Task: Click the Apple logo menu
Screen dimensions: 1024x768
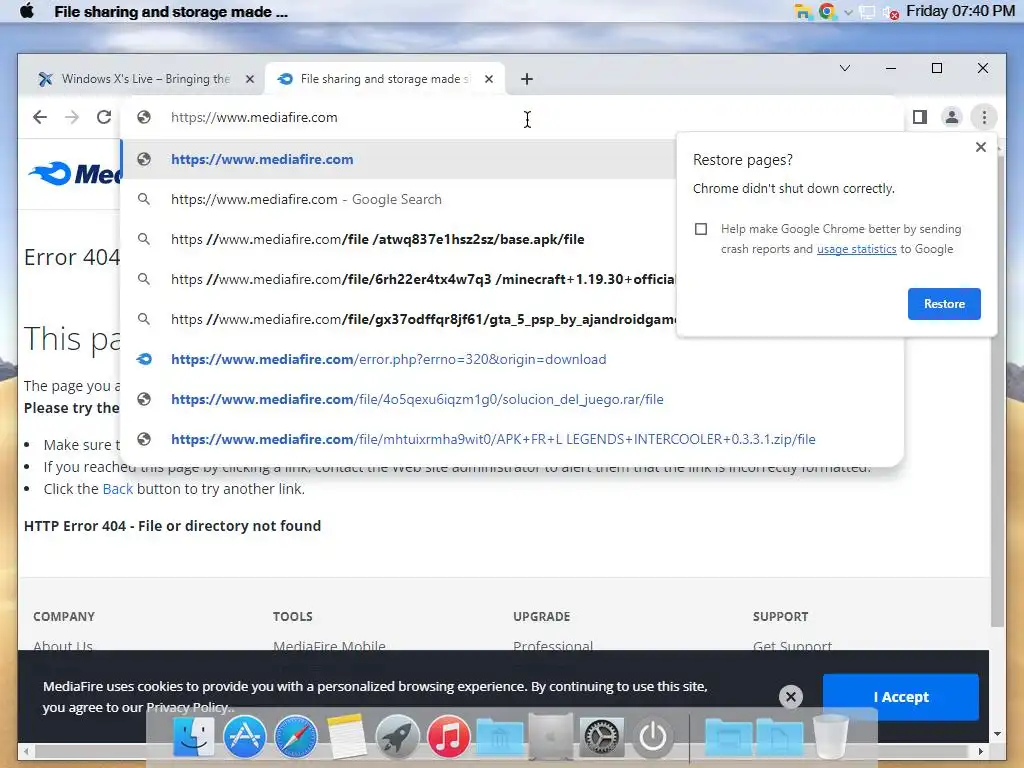Action: (x=27, y=11)
